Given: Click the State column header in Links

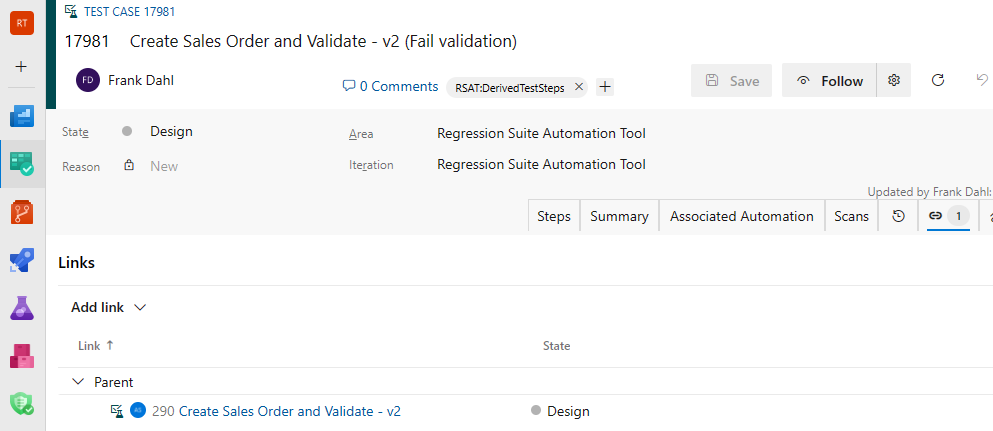Looking at the screenshot, I should 557,346.
